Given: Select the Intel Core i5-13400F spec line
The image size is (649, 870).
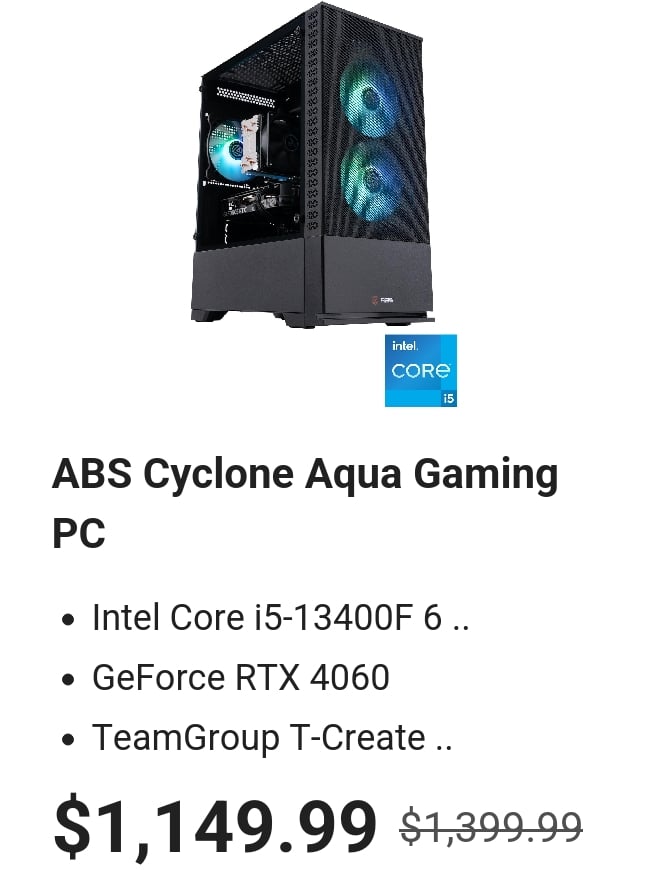Looking at the screenshot, I should [x=280, y=617].
